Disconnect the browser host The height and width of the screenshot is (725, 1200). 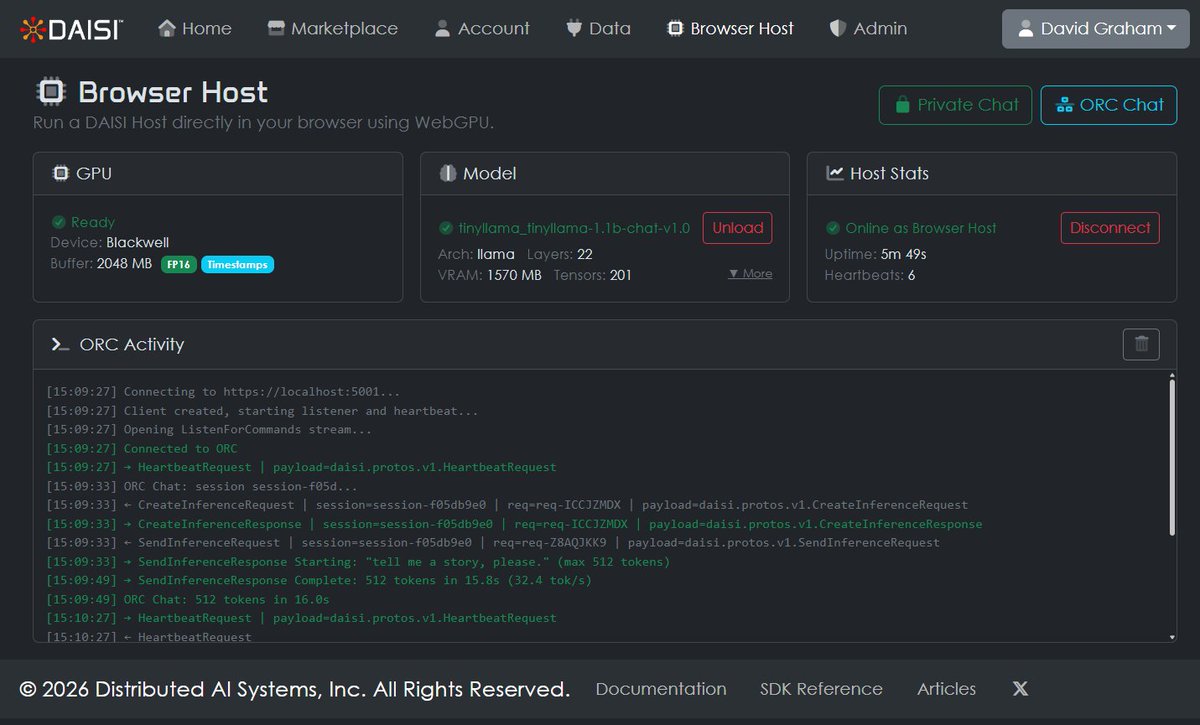pos(1110,228)
